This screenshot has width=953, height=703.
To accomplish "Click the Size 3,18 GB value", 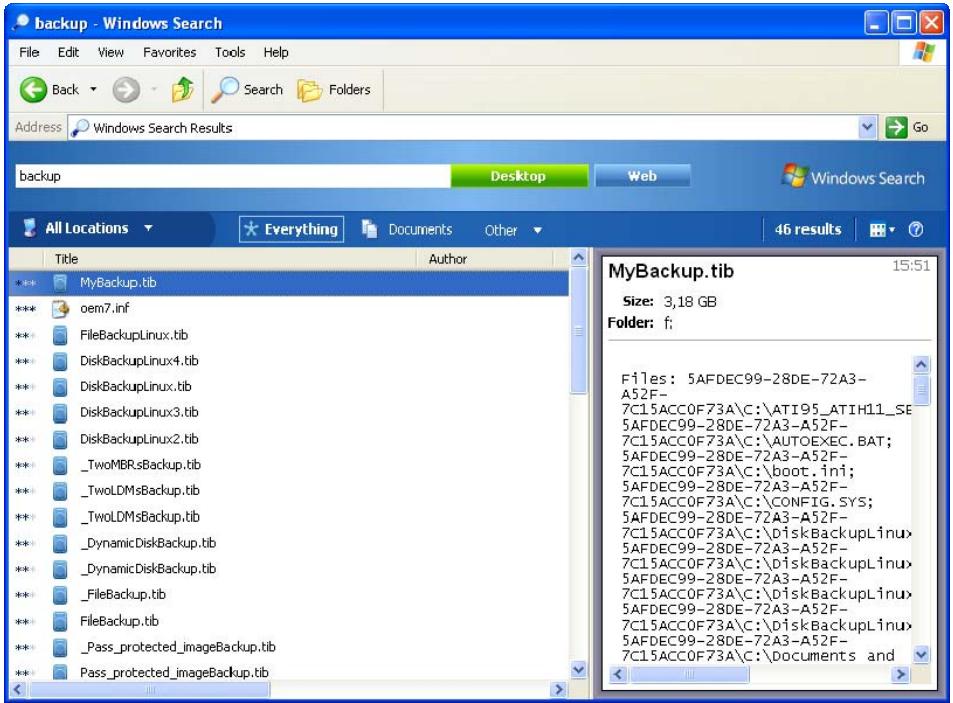I will [x=690, y=302].
